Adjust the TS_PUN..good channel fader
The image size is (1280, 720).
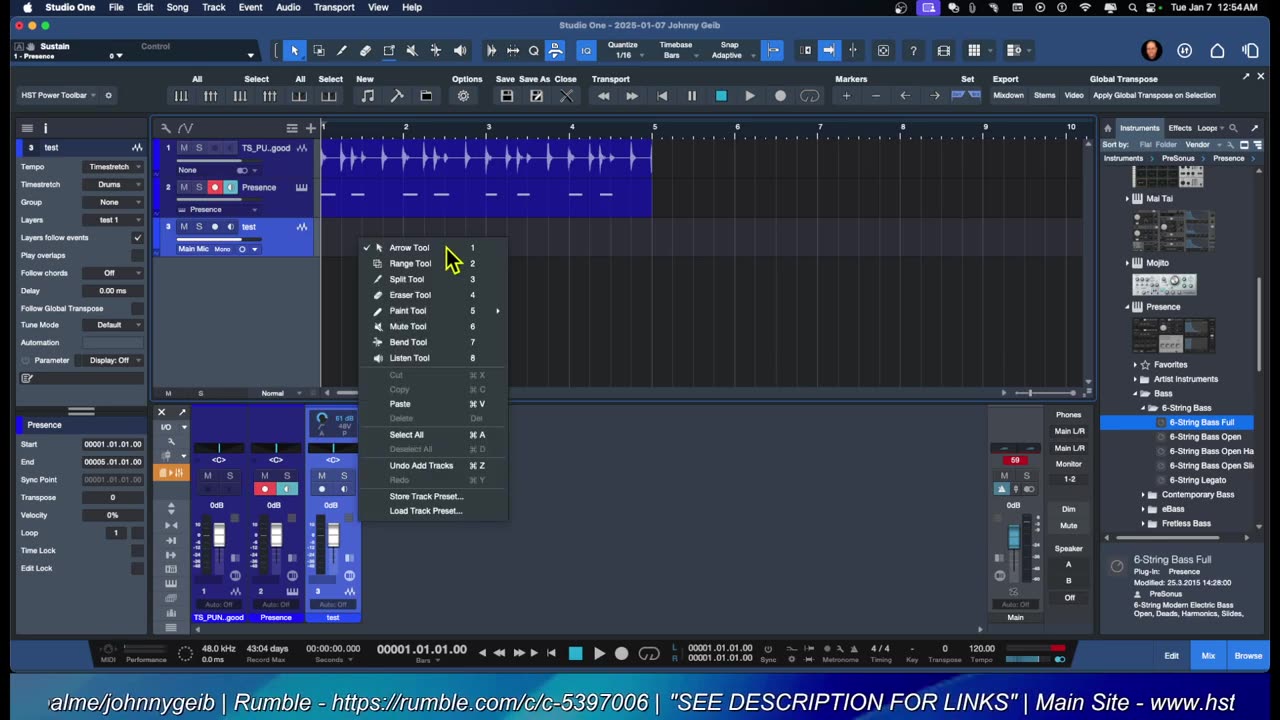pyautogui.click(x=219, y=537)
